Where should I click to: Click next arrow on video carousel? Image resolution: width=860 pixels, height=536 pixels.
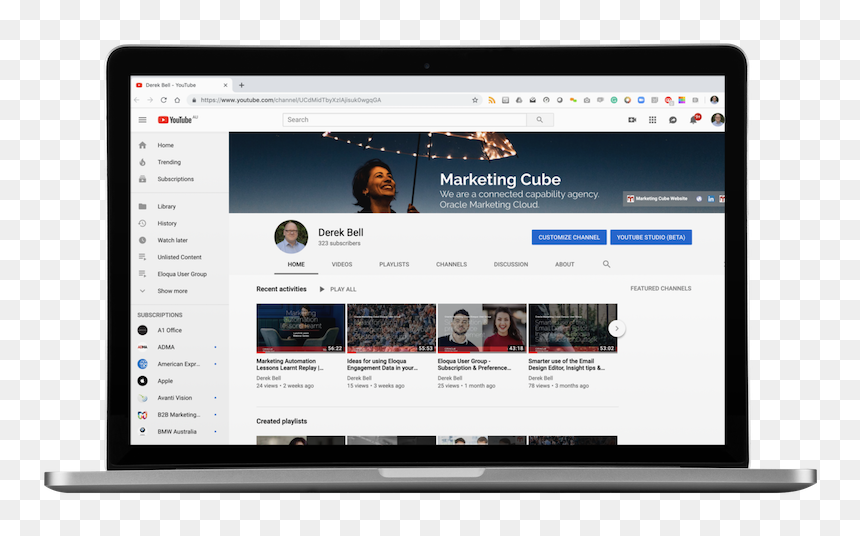coord(616,328)
